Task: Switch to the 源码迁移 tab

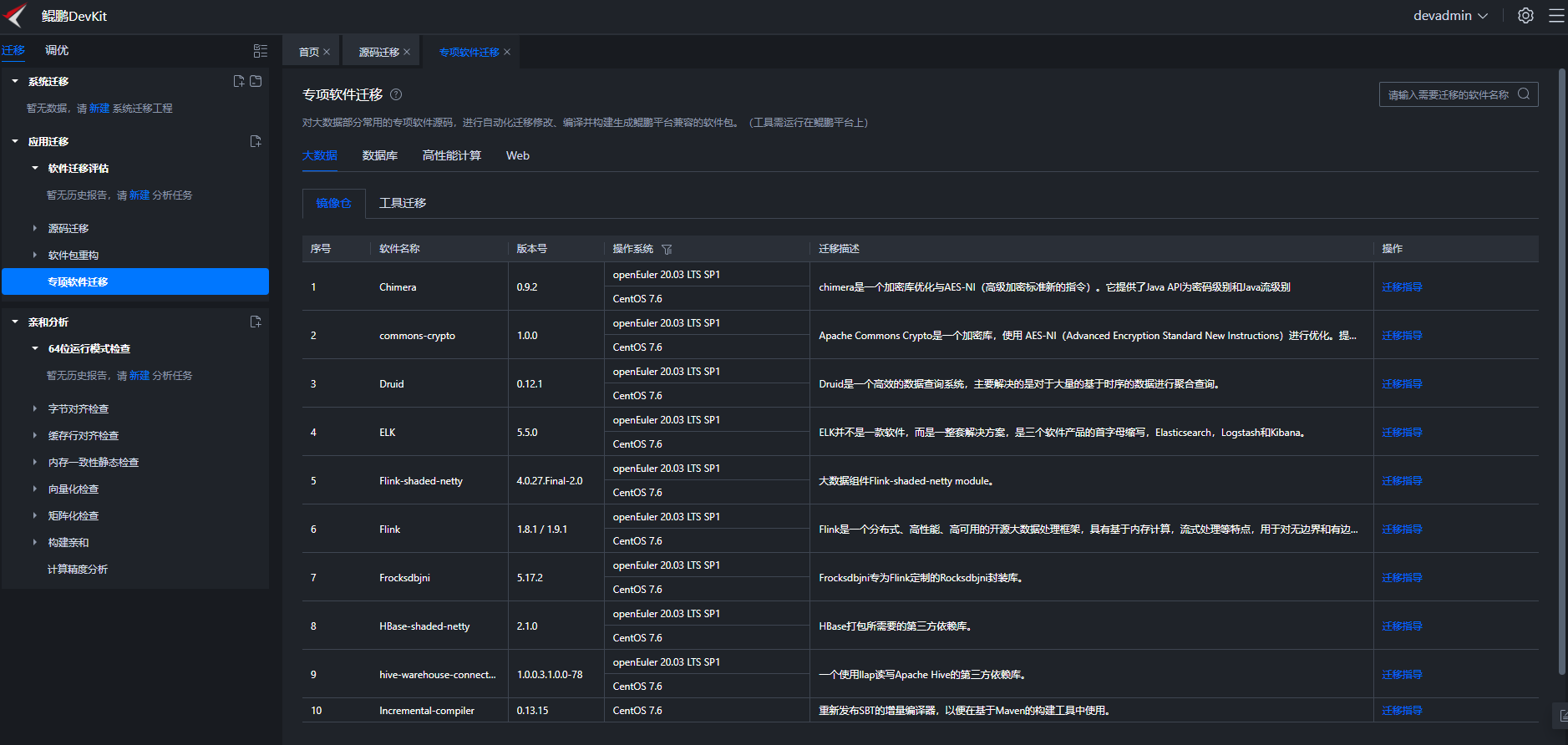Action: [379, 52]
